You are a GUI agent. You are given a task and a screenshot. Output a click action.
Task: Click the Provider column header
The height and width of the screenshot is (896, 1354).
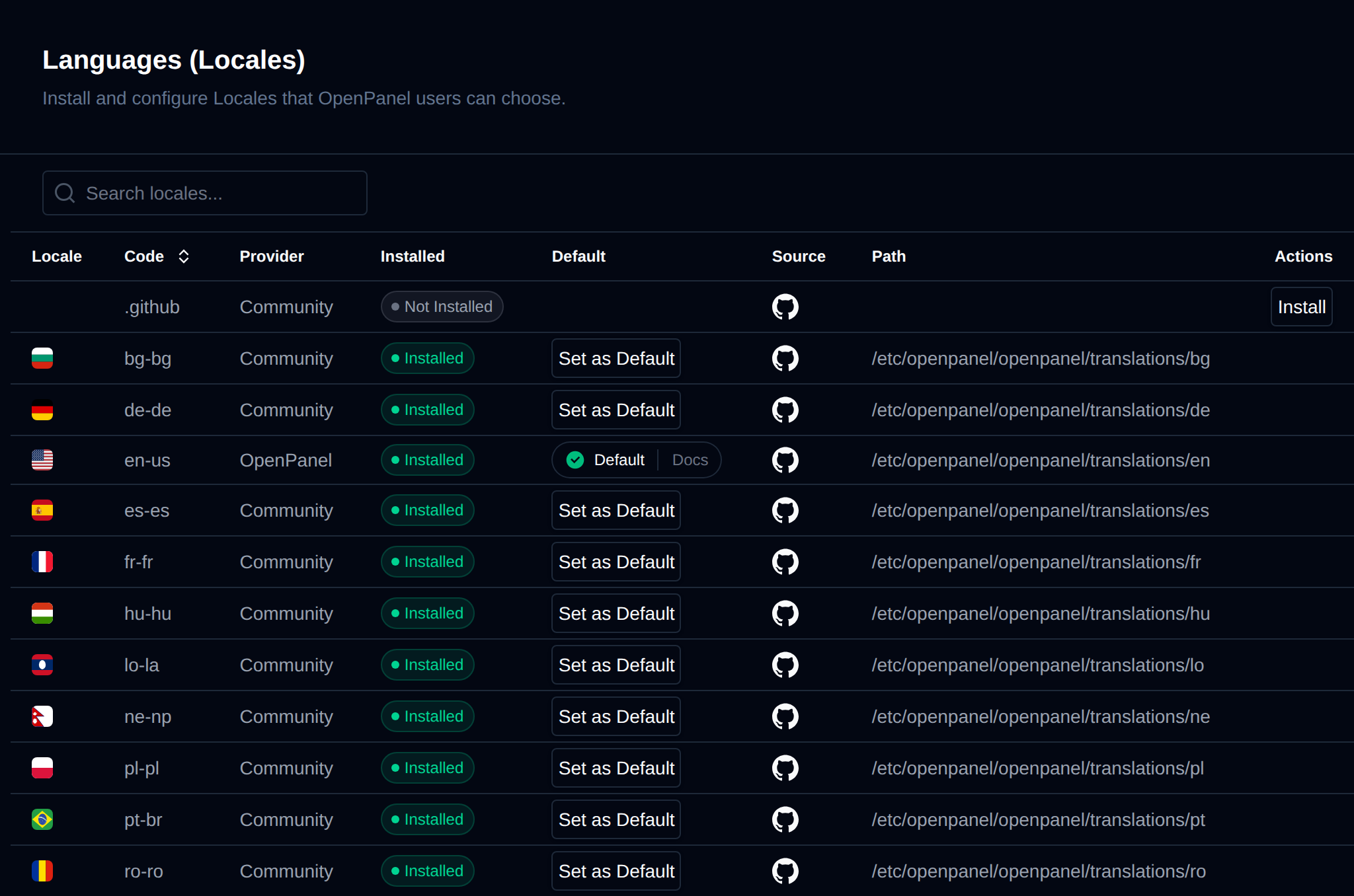point(272,256)
